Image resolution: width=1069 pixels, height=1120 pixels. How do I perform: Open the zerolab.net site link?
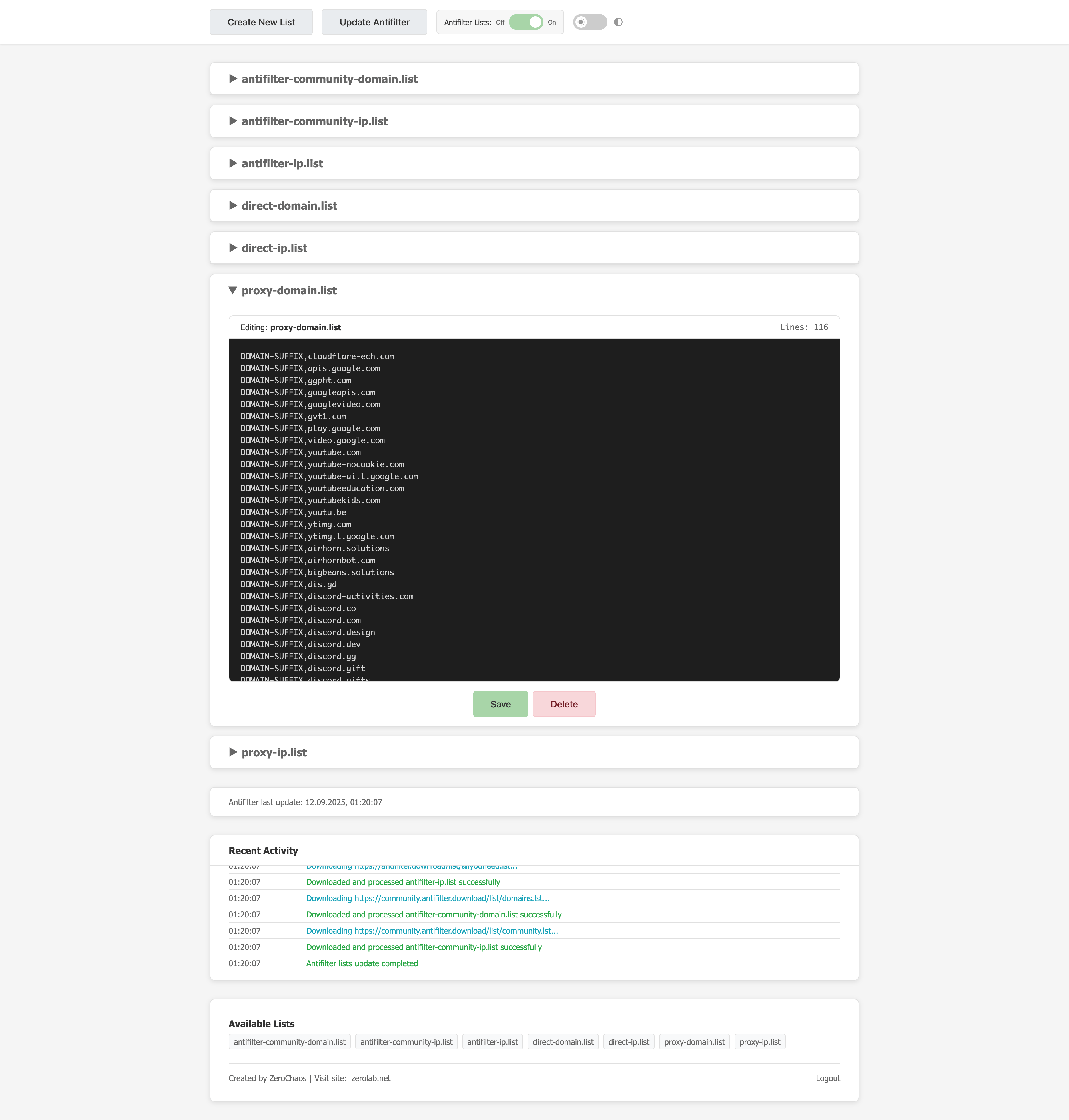click(371, 1078)
